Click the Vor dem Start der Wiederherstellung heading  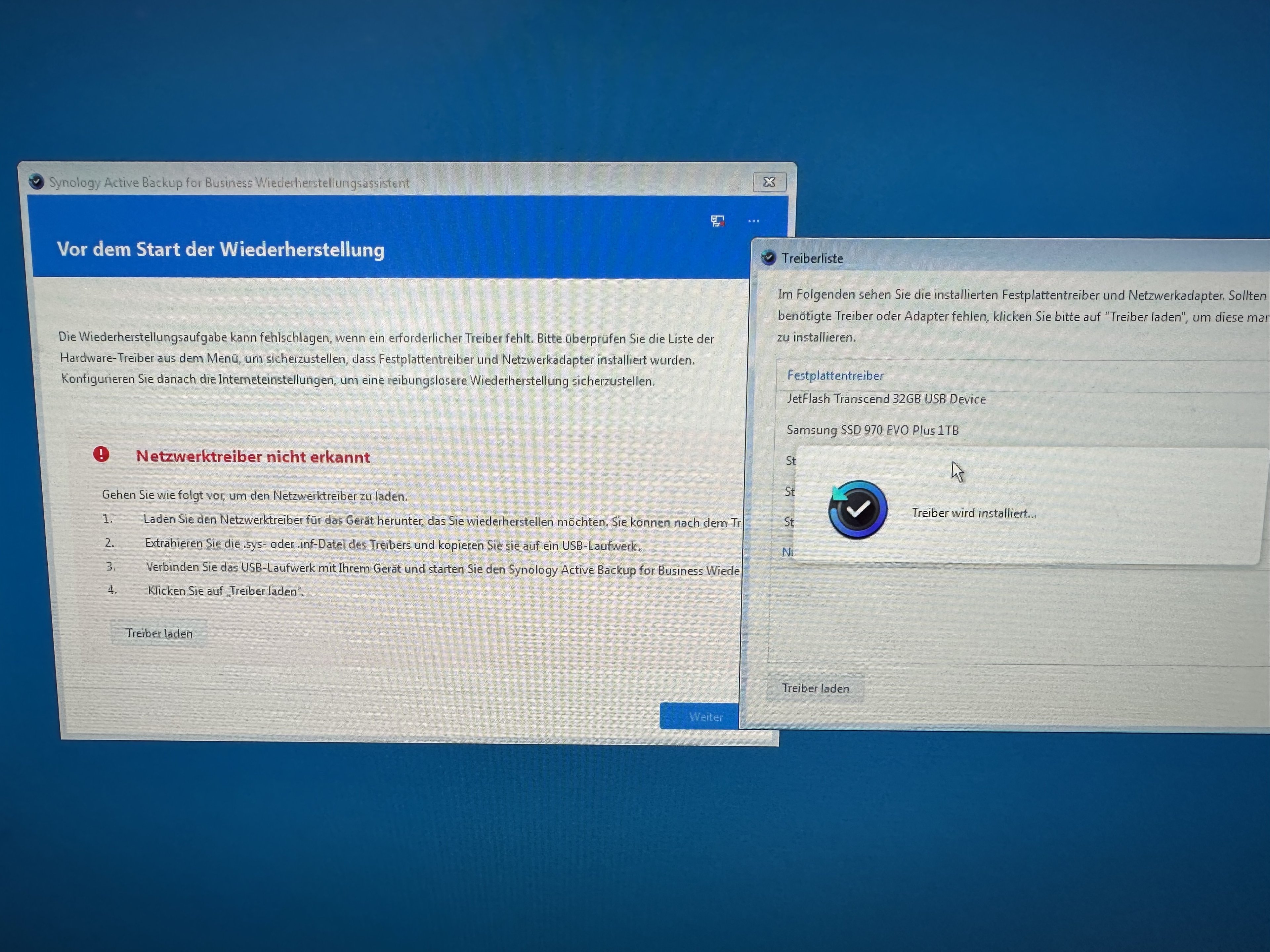point(221,250)
